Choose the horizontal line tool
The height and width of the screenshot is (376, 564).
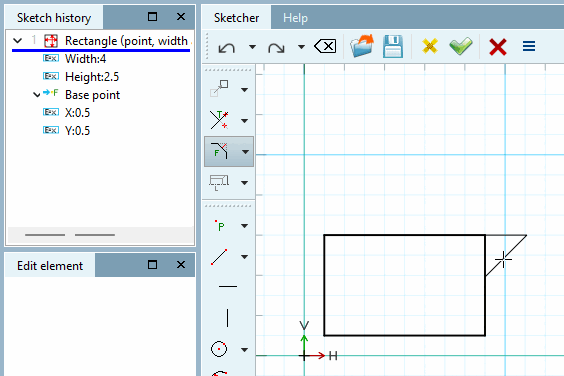[x=228, y=286]
